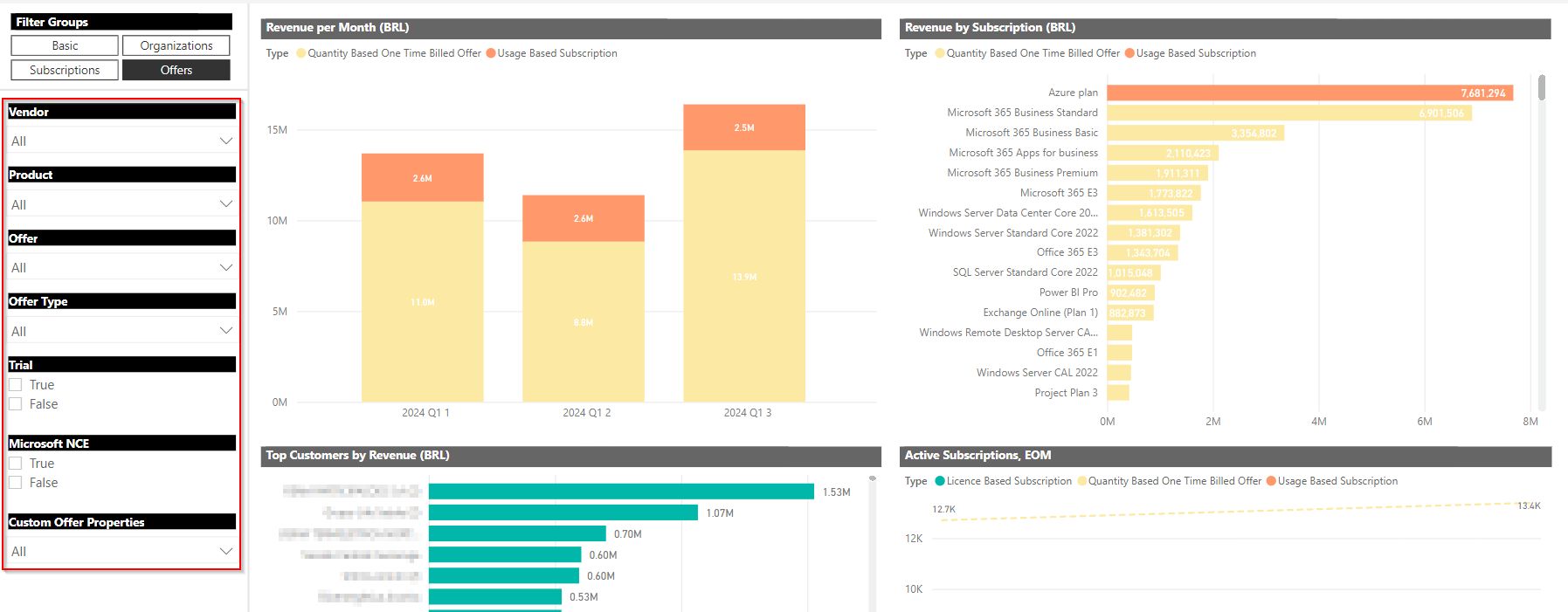This screenshot has height=612, width=1568.
Task: Select the 2024 Q1 1 quantity-based 11.0M segment
Action: (x=423, y=302)
